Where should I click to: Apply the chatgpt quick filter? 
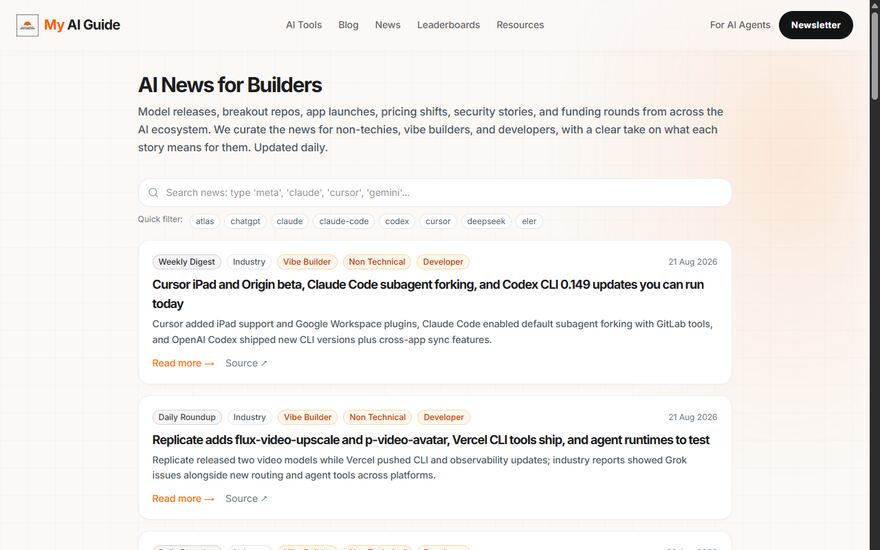(245, 221)
